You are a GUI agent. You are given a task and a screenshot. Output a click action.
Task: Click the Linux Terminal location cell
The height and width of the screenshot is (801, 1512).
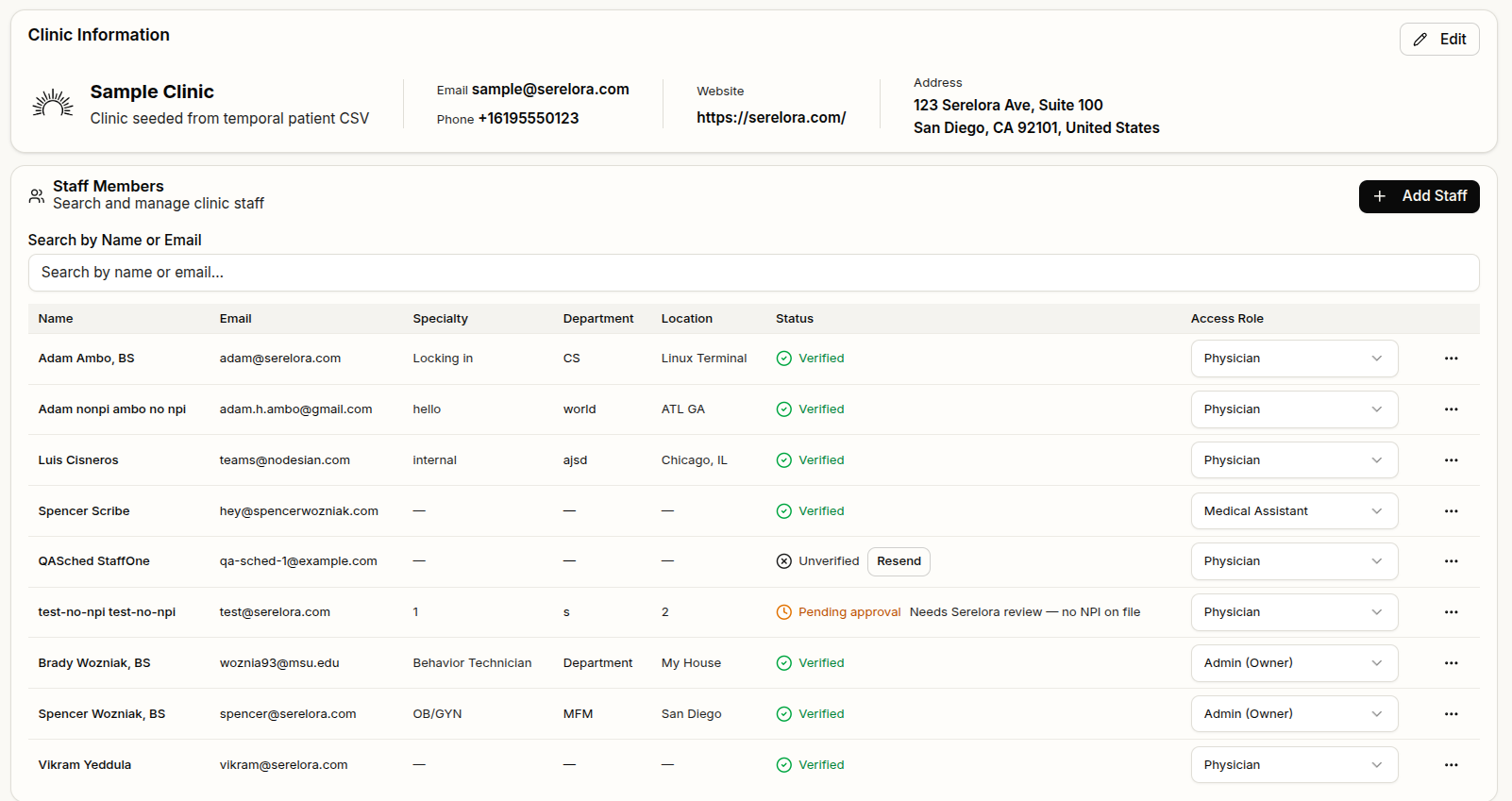point(704,359)
